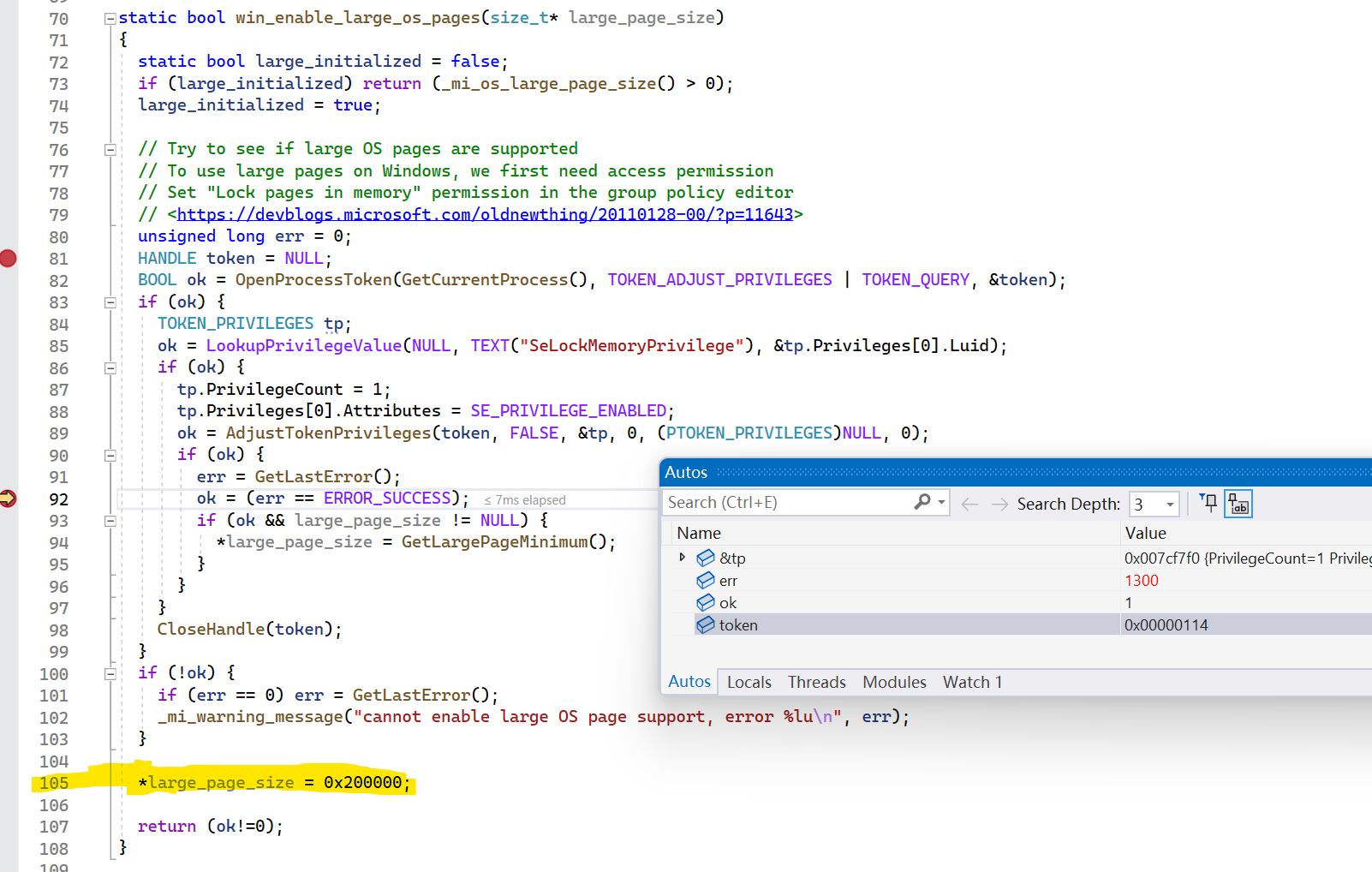
Task: Click the variable icon beside ok
Action: coord(706,602)
